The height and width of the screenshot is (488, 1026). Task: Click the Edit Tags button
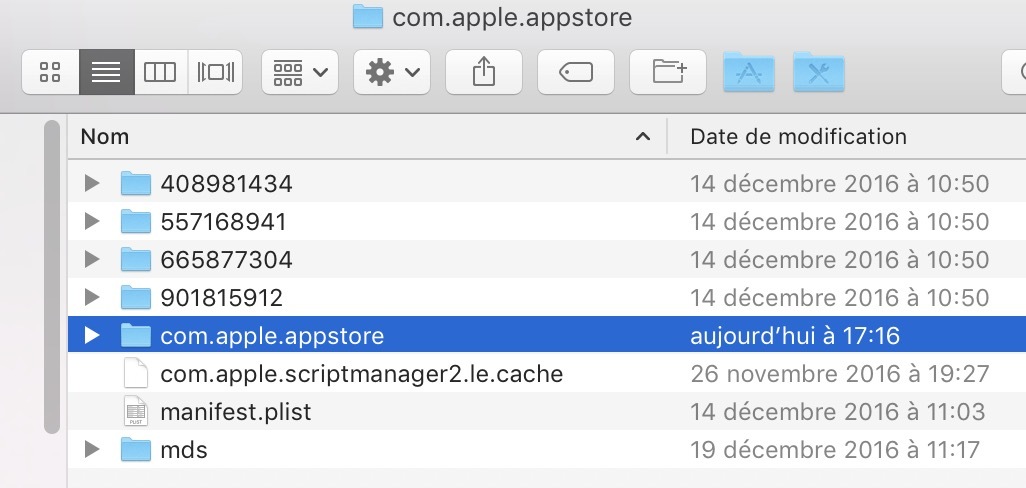pos(576,72)
